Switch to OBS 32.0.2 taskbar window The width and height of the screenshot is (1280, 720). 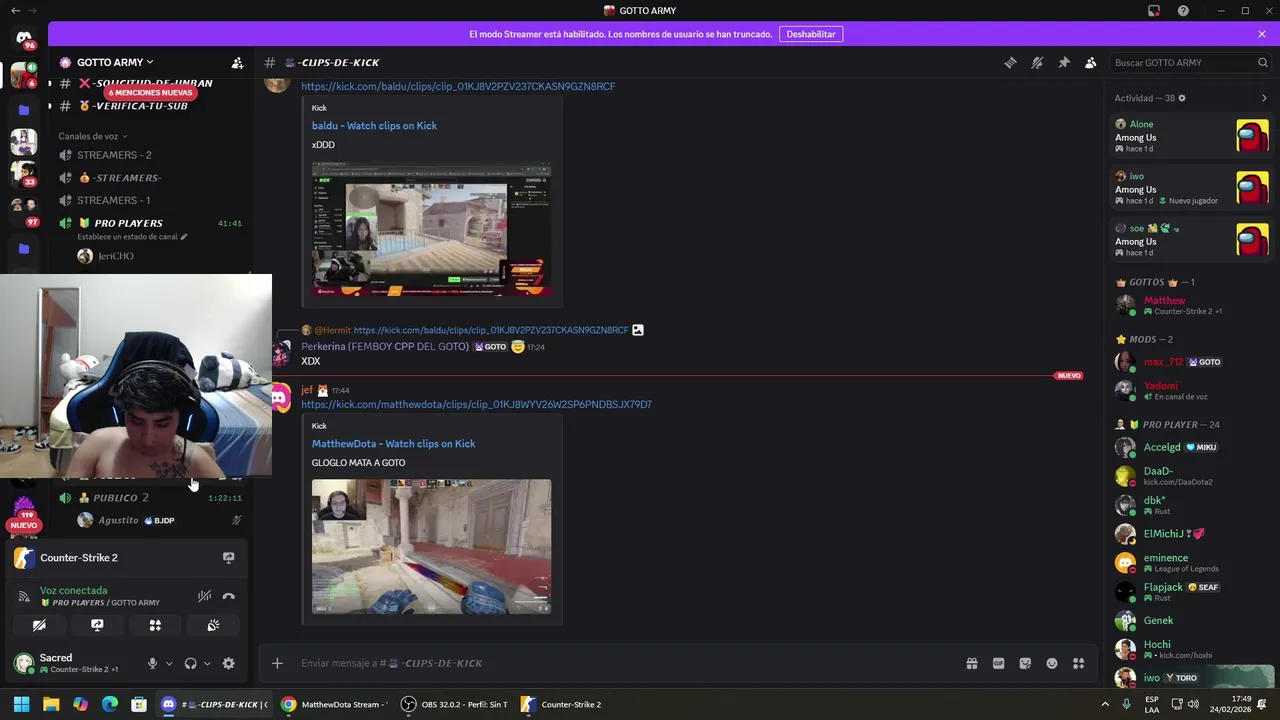click(x=455, y=704)
